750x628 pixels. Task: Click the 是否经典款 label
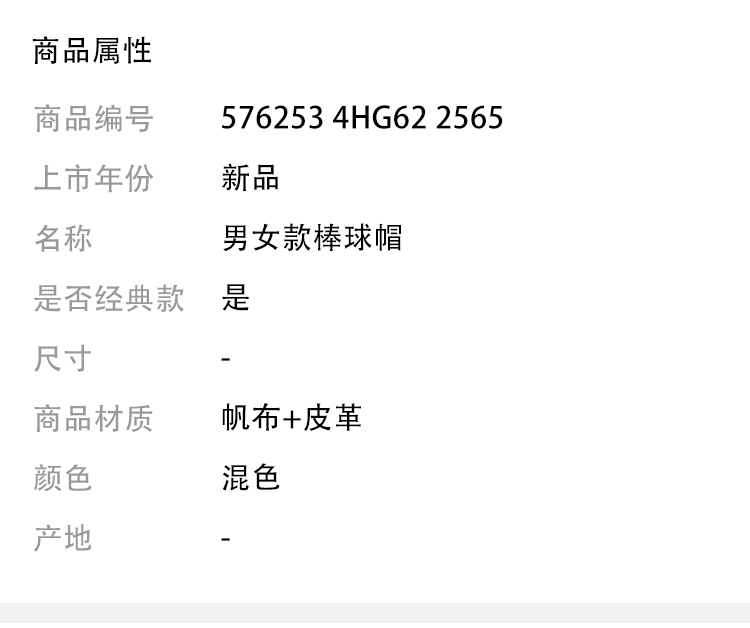(x=109, y=298)
